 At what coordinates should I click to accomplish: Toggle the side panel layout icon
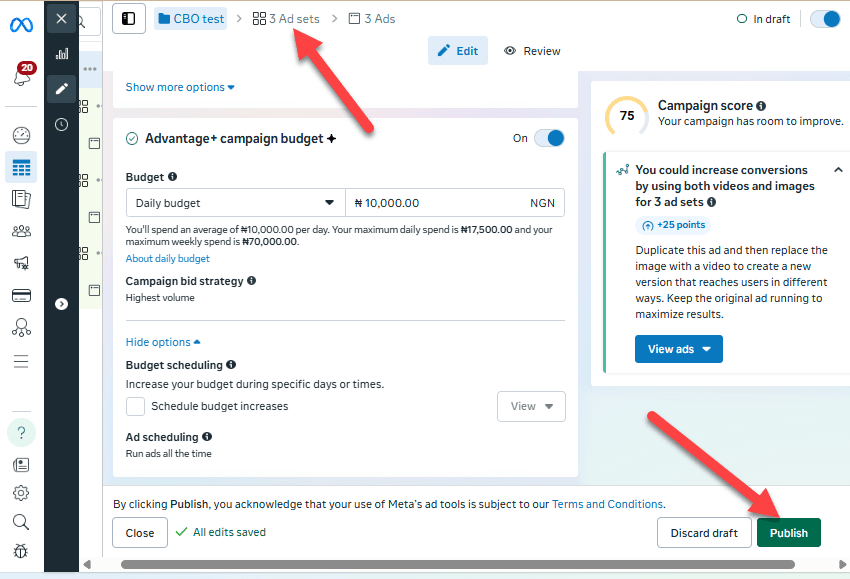click(x=128, y=19)
